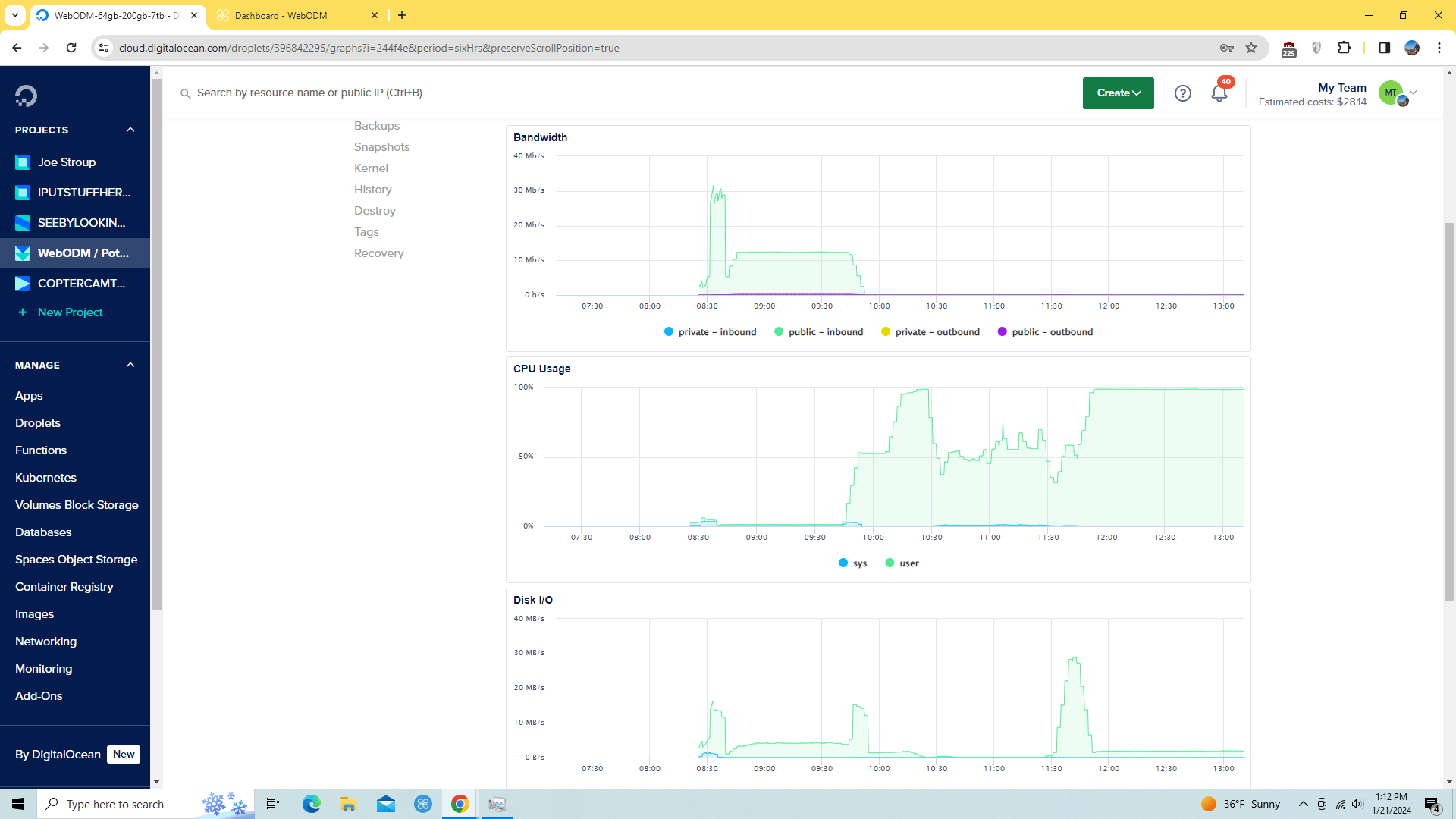Navigate to Kubernetes in the sidebar
This screenshot has width=1456, height=819.
tap(45, 477)
